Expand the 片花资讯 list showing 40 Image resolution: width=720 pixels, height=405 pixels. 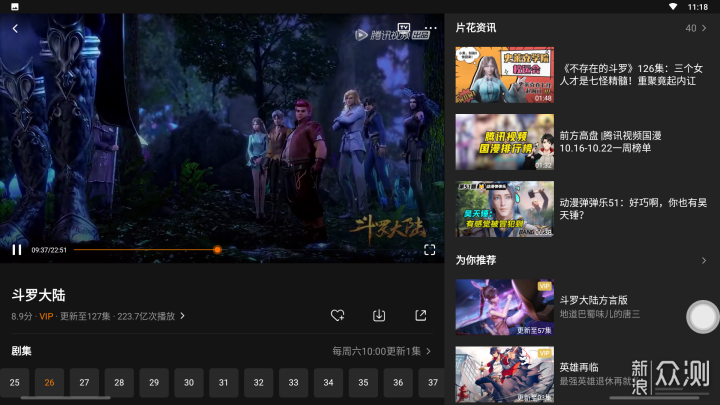click(696, 28)
